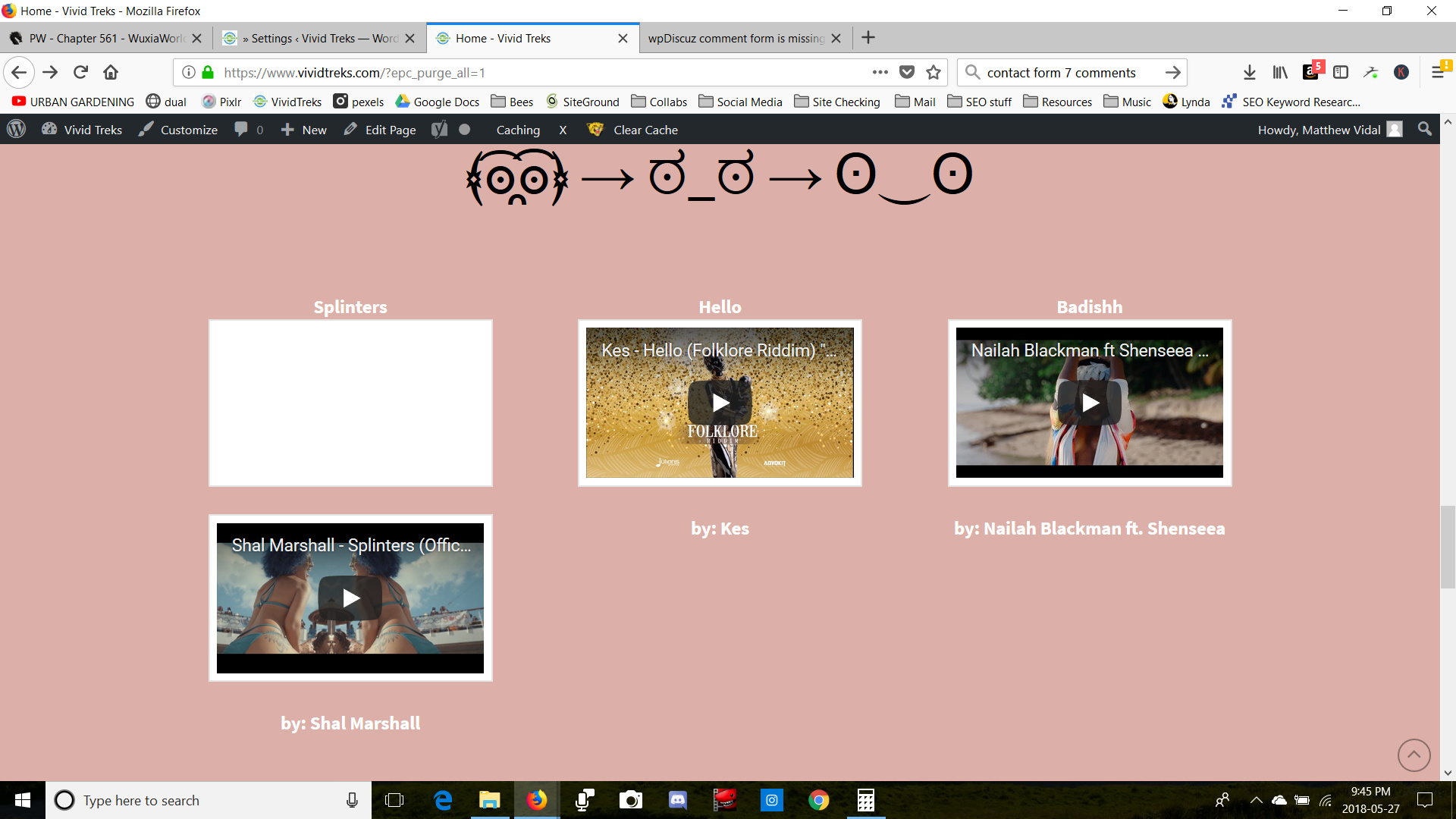The height and width of the screenshot is (819, 1456).
Task: Save page to Pocket icon
Action: tap(906, 72)
